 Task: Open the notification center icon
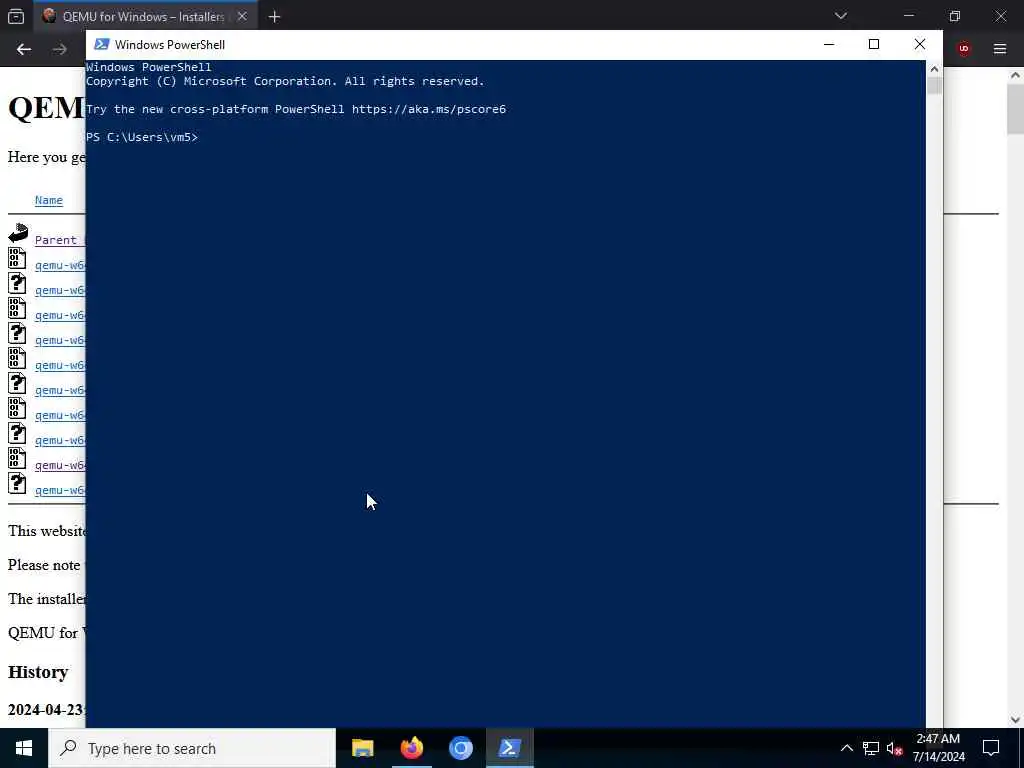[x=991, y=748]
